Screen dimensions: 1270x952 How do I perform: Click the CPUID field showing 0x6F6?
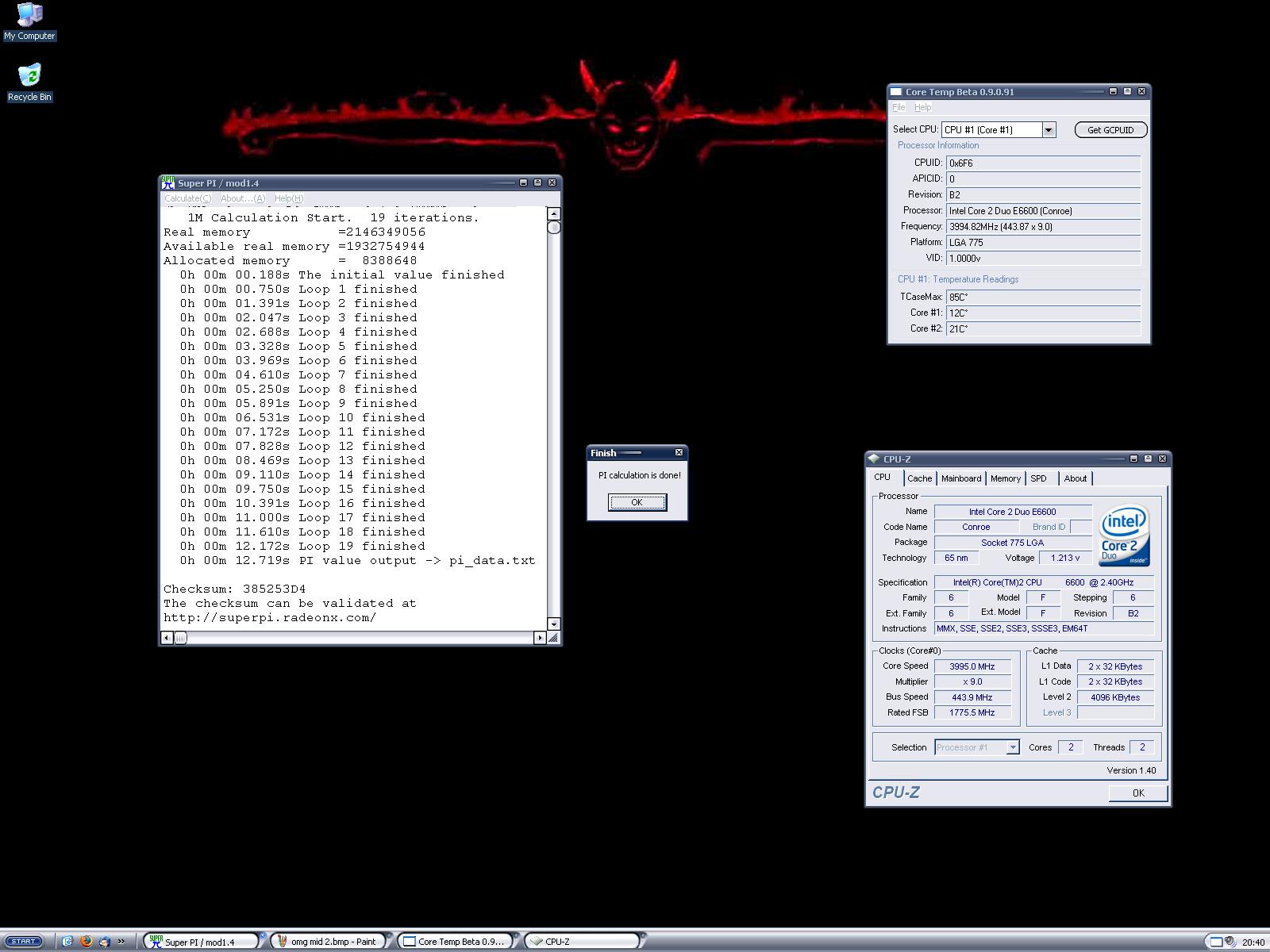pos(1044,163)
